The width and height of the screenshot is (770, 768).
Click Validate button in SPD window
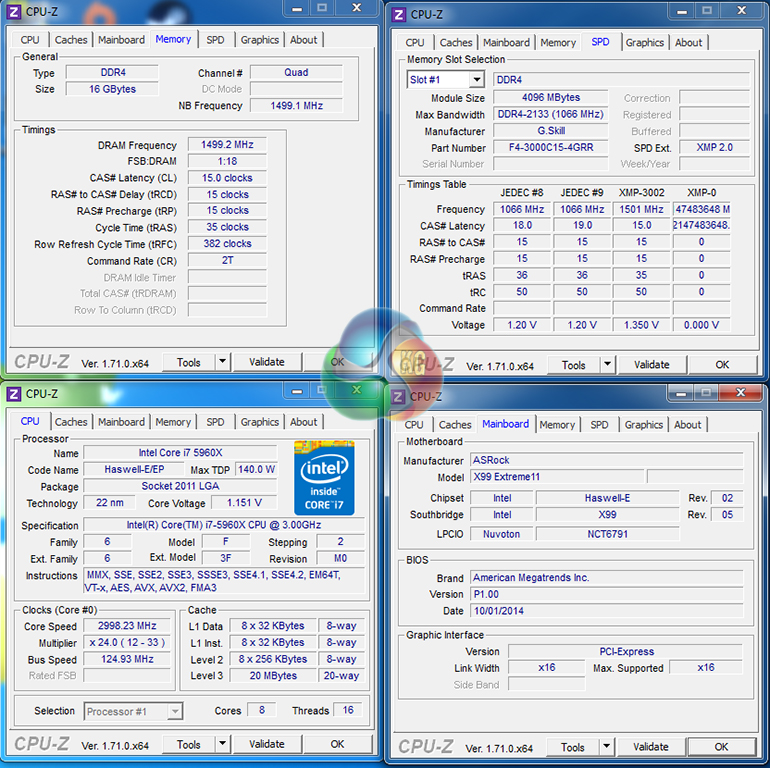[x=652, y=365]
